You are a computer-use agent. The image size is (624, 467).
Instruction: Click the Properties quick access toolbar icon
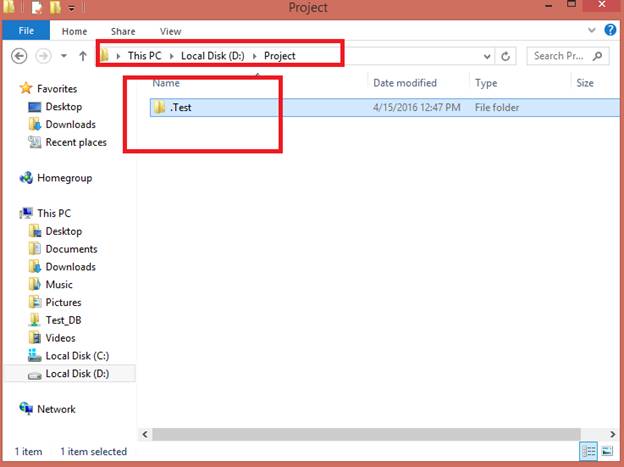pos(37,8)
